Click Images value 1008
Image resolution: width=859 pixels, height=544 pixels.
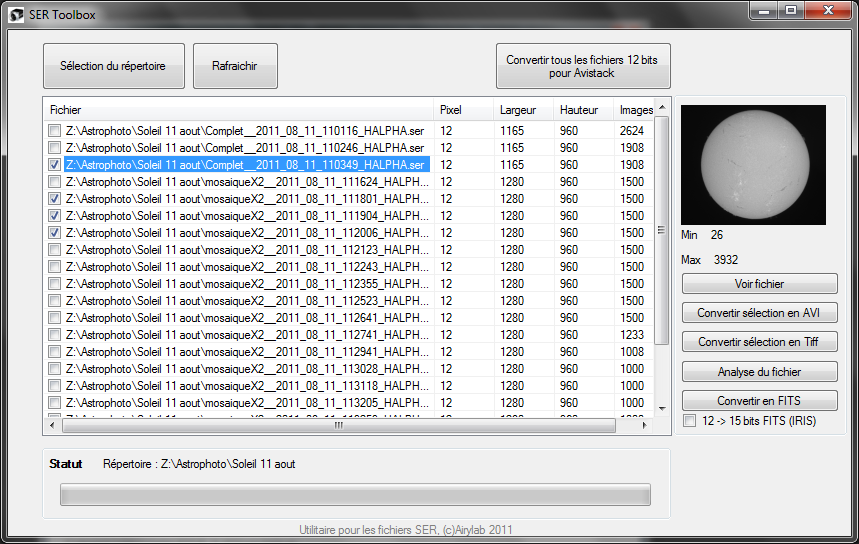click(632, 351)
